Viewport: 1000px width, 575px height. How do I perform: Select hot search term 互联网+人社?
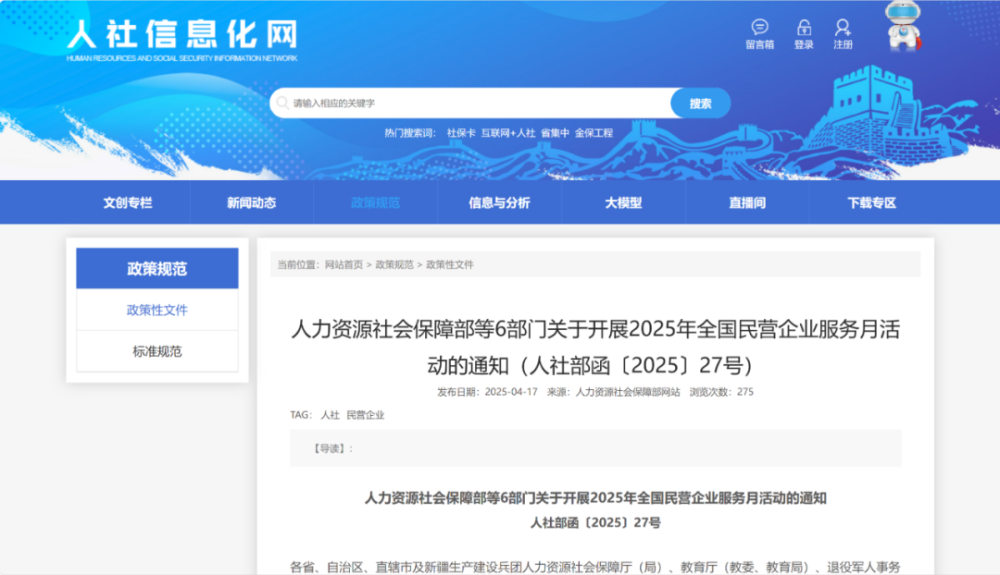pos(508,133)
